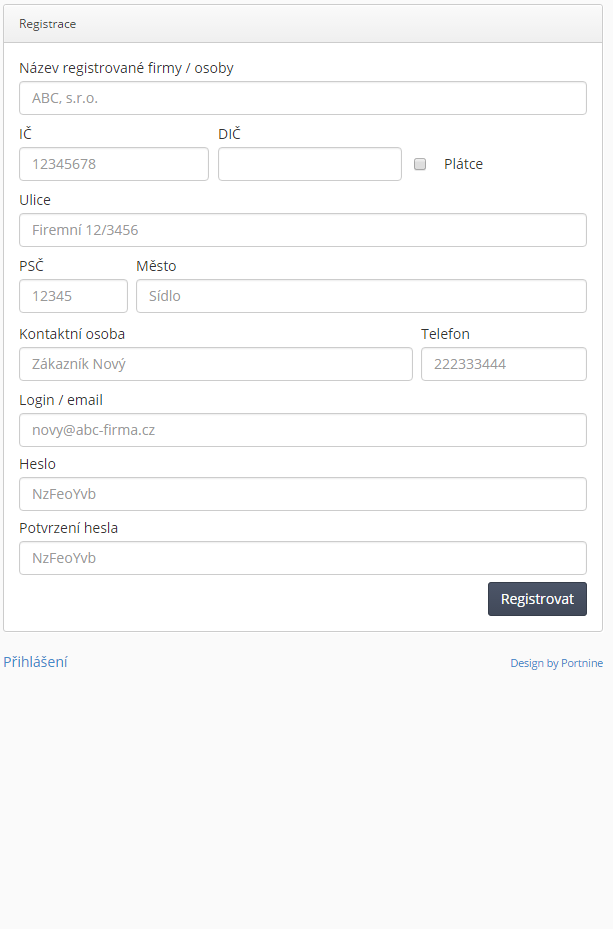Tick the Plátce checkbox
The height and width of the screenshot is (929, 613).
(x=420, y=164)
